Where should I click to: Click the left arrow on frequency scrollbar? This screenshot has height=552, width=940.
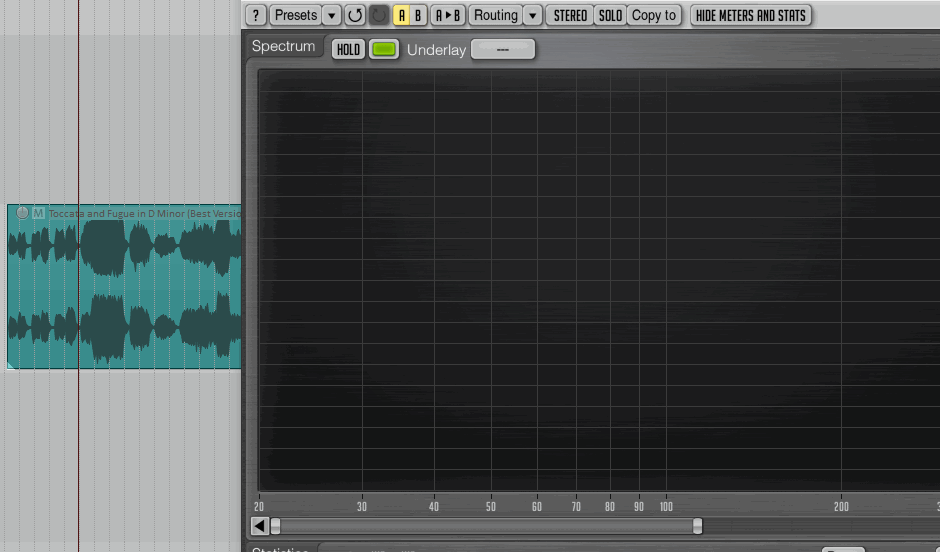point(259,526)
